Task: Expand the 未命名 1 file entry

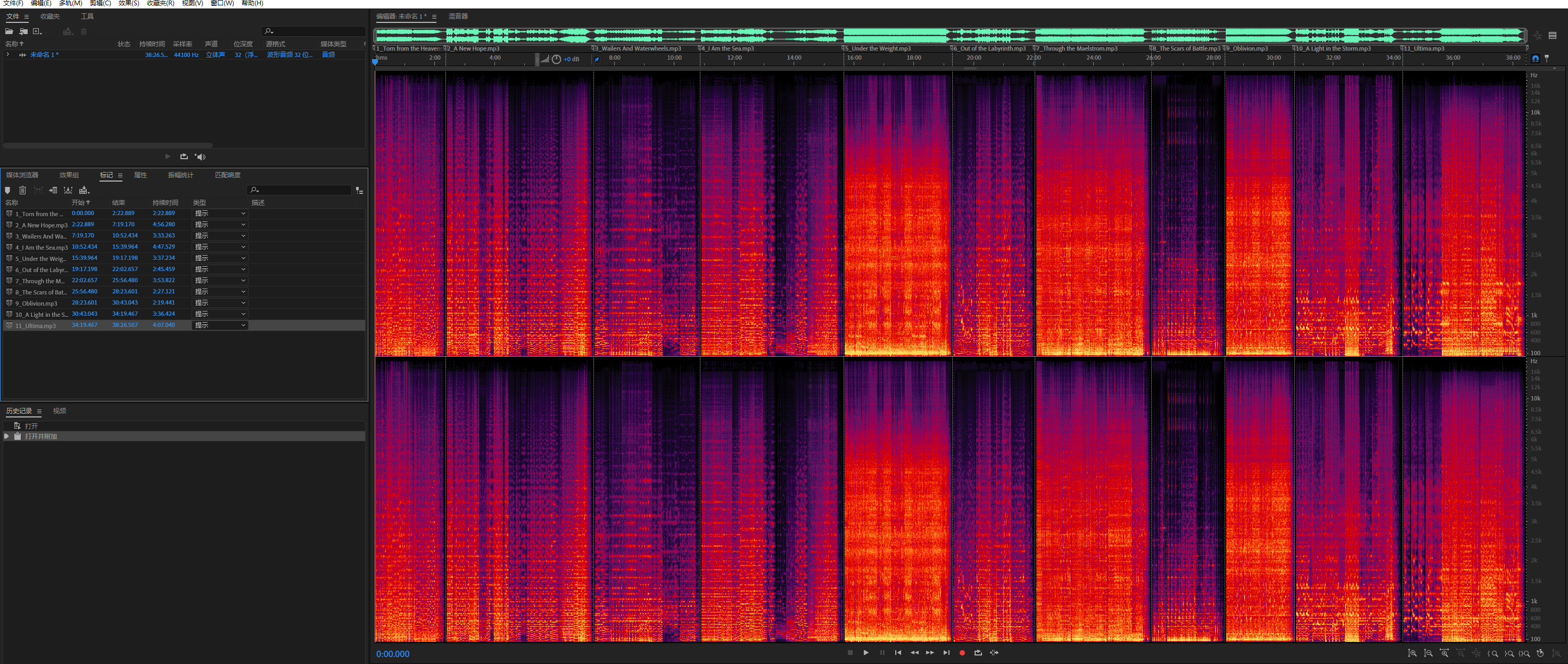Action: [8, 54]
